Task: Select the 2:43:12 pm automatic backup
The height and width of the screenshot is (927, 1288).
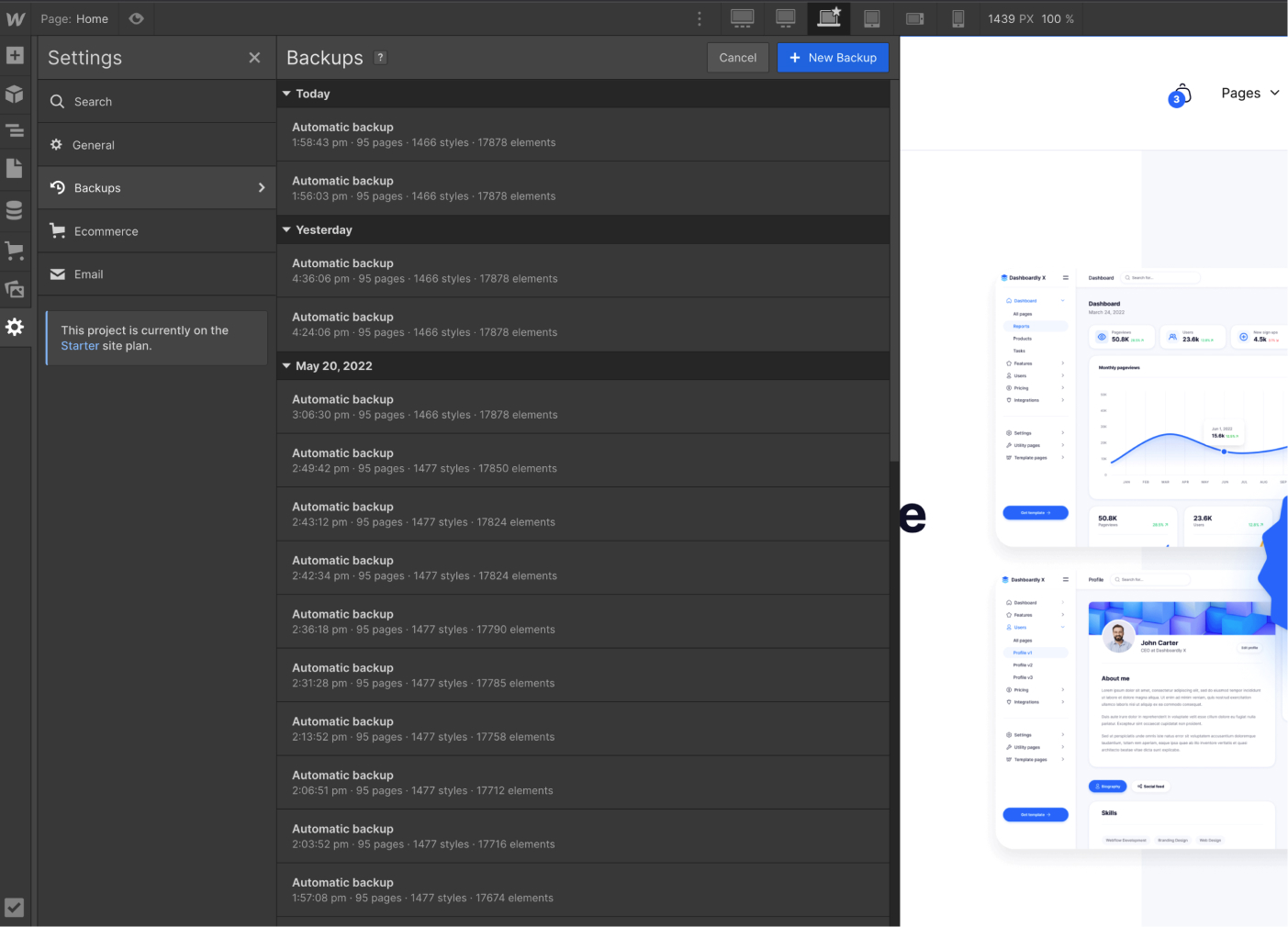Action: 583,514
